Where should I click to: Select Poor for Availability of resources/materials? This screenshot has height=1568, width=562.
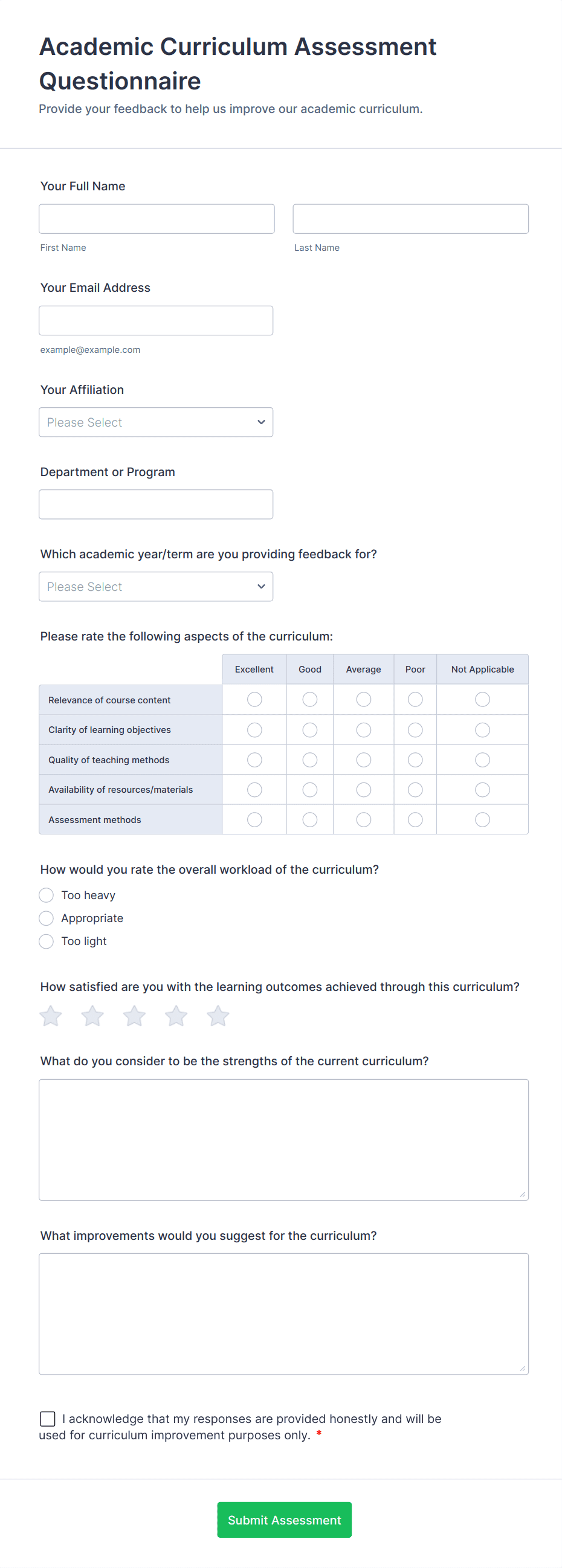(415, 789)
